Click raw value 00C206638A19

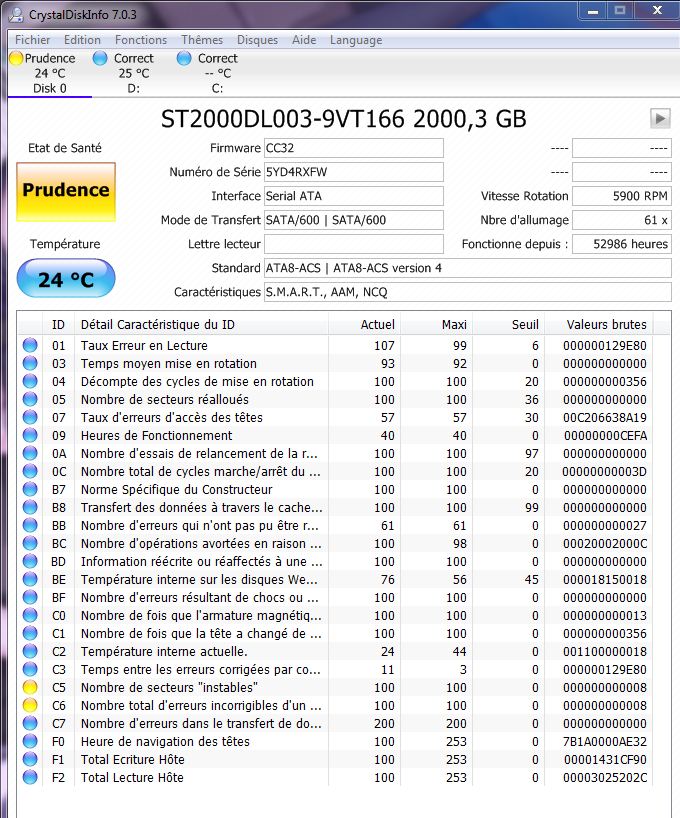pyautogui.click(x=605, y=417)
